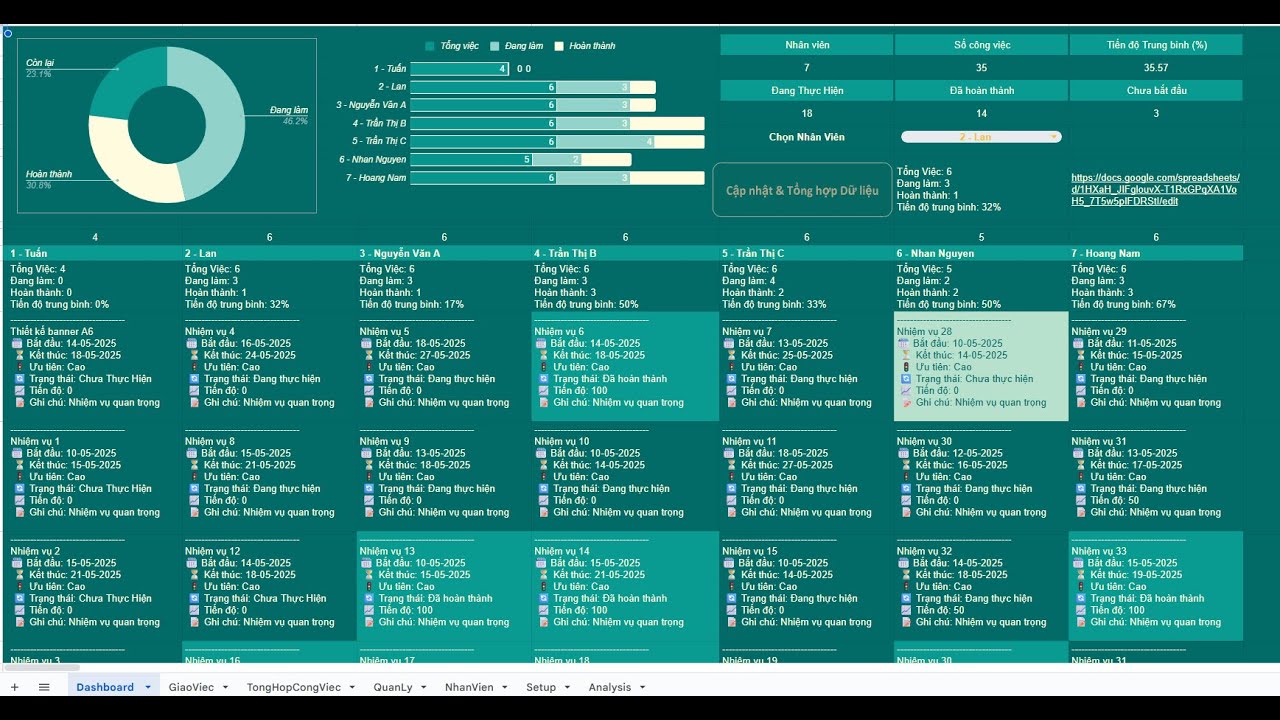Click the 6 - Nhan Nguyen bar in the chart
Screen dimensions: 1280x720
tap(520, 159)
